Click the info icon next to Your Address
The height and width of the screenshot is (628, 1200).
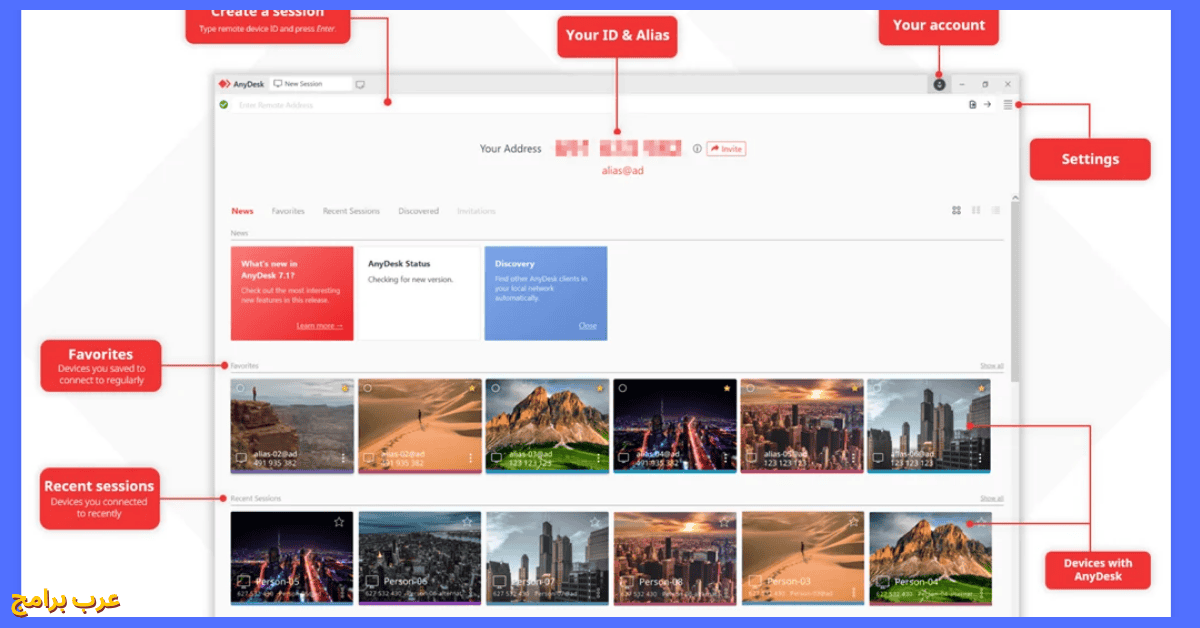pos(697,149)
